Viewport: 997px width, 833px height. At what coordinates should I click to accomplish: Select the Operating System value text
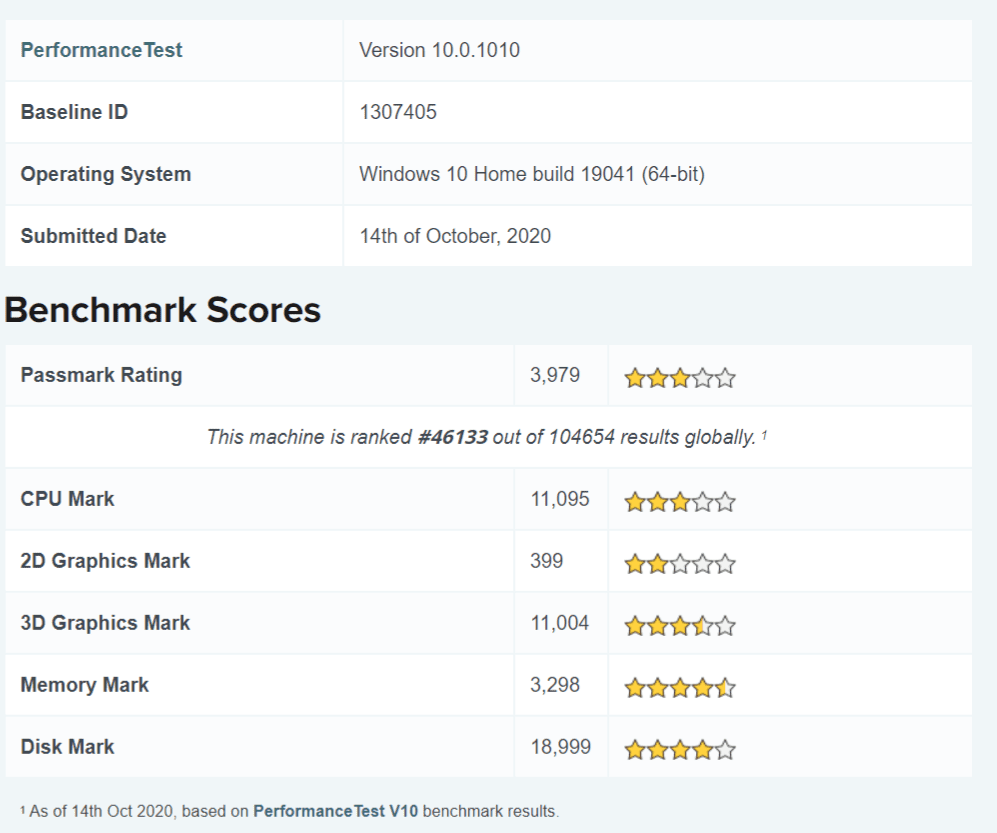531,174
